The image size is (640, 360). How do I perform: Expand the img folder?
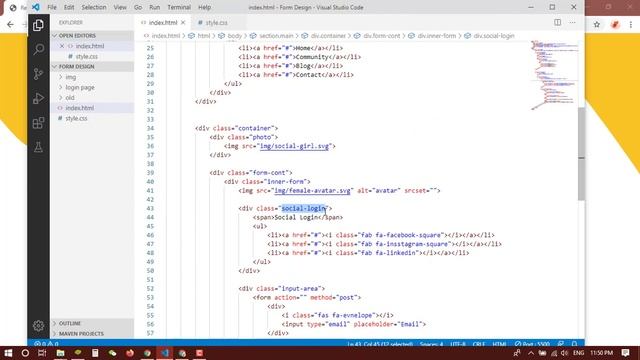71,77
